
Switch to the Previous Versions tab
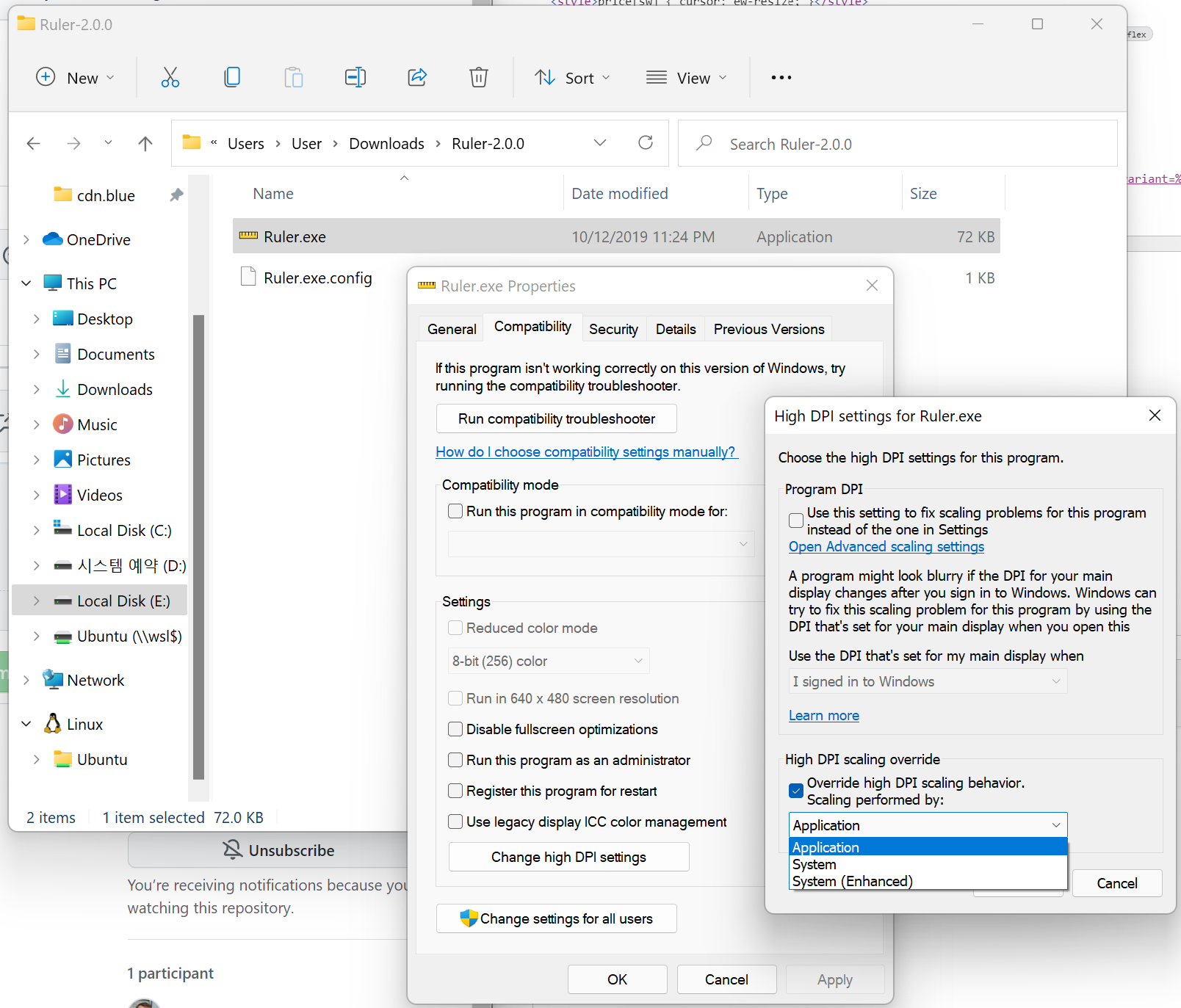(769, 329)
